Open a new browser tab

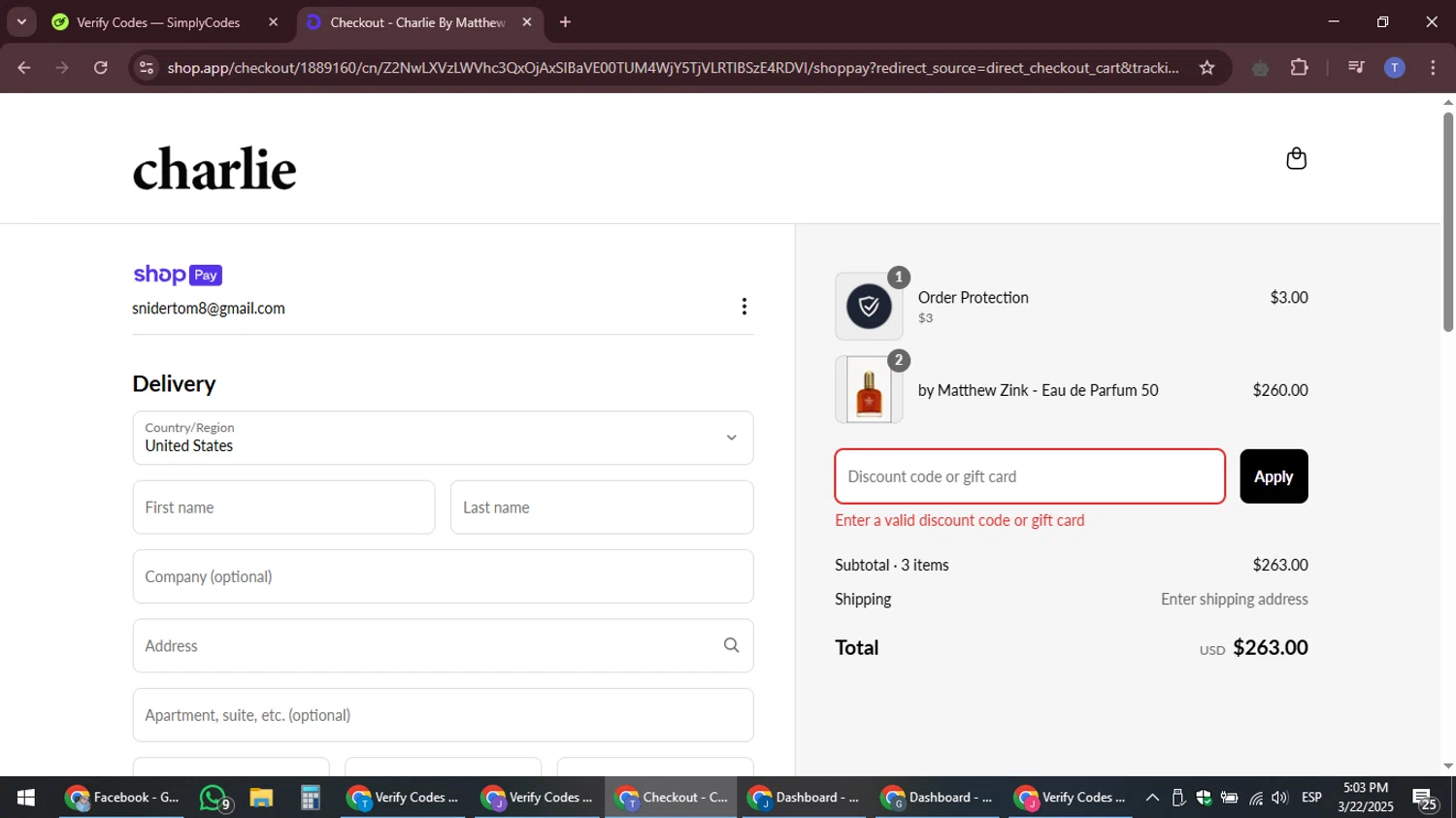tap(565, 22)
